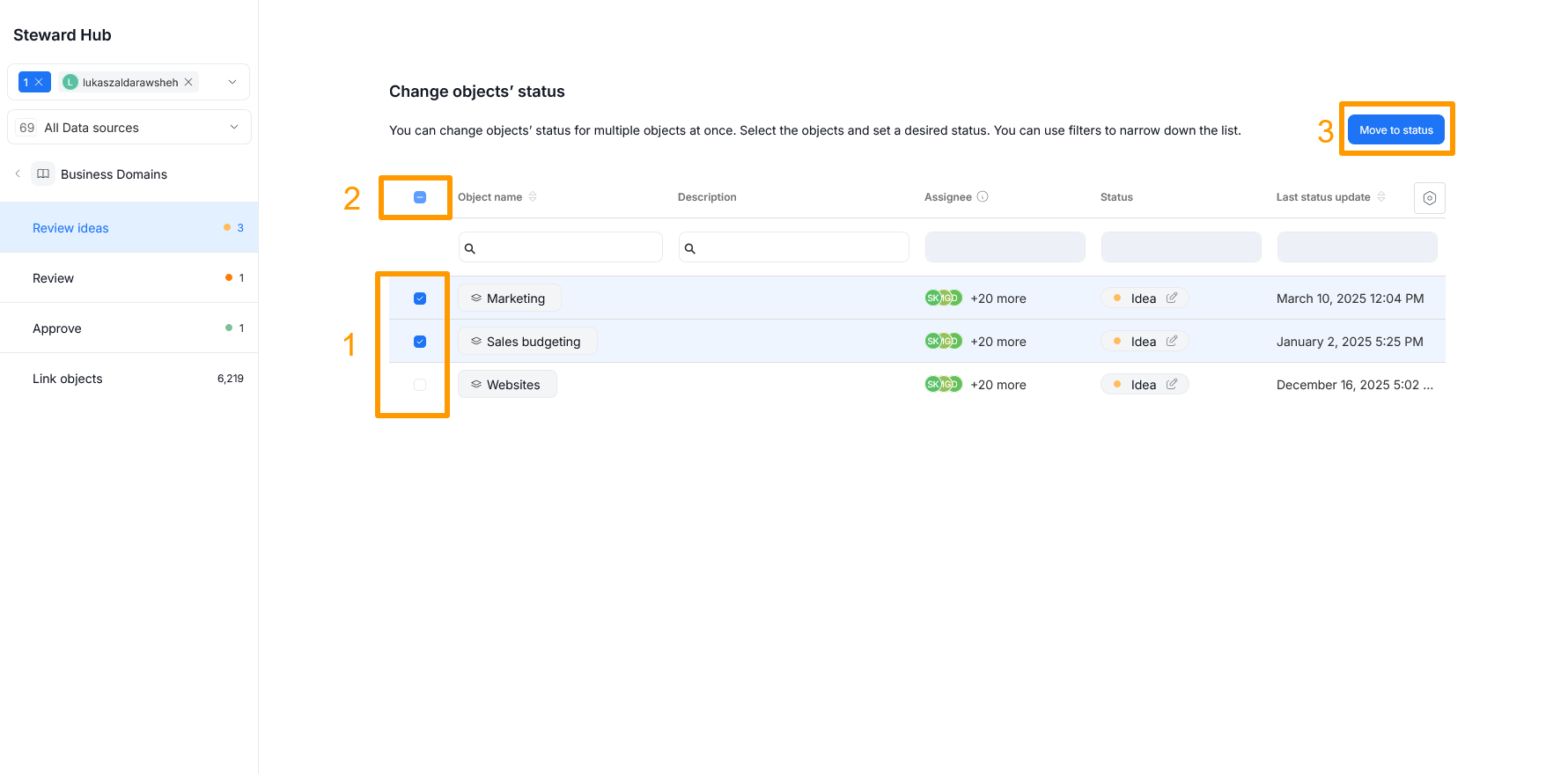Click the Move to status button

coord(1395,130)
